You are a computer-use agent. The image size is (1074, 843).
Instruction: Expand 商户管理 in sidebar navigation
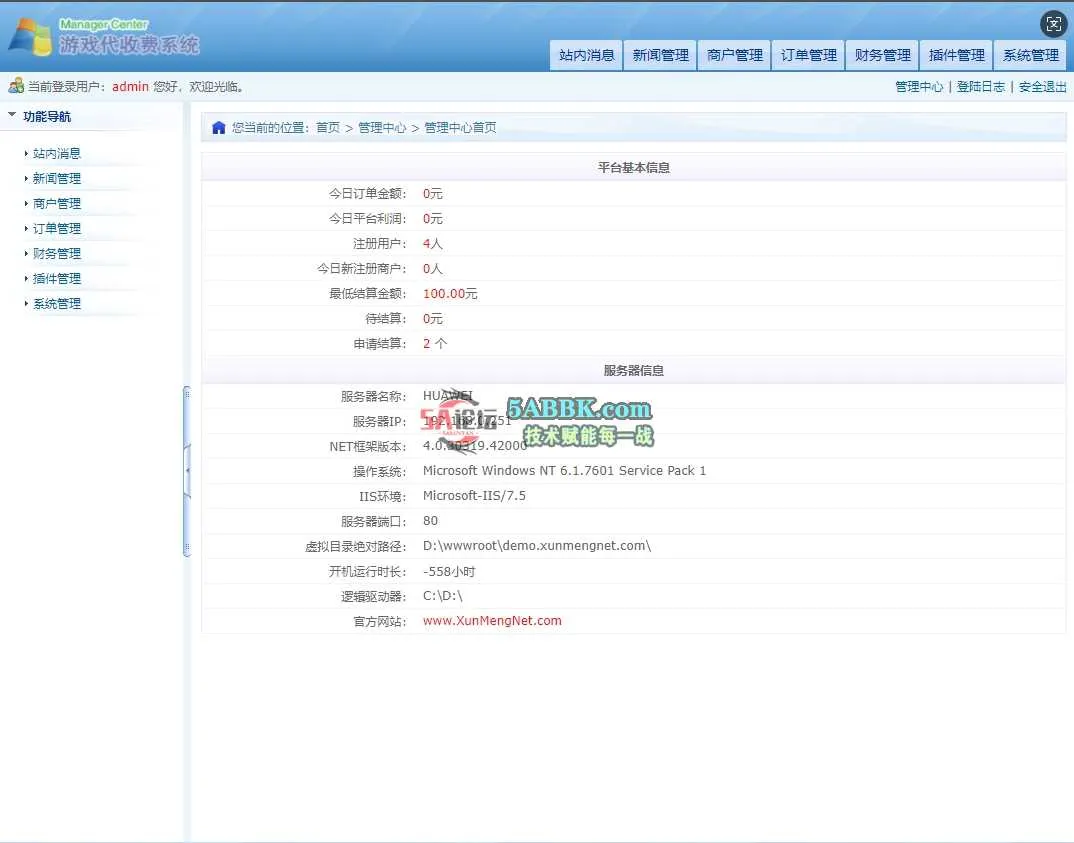[x=57, y=203]
